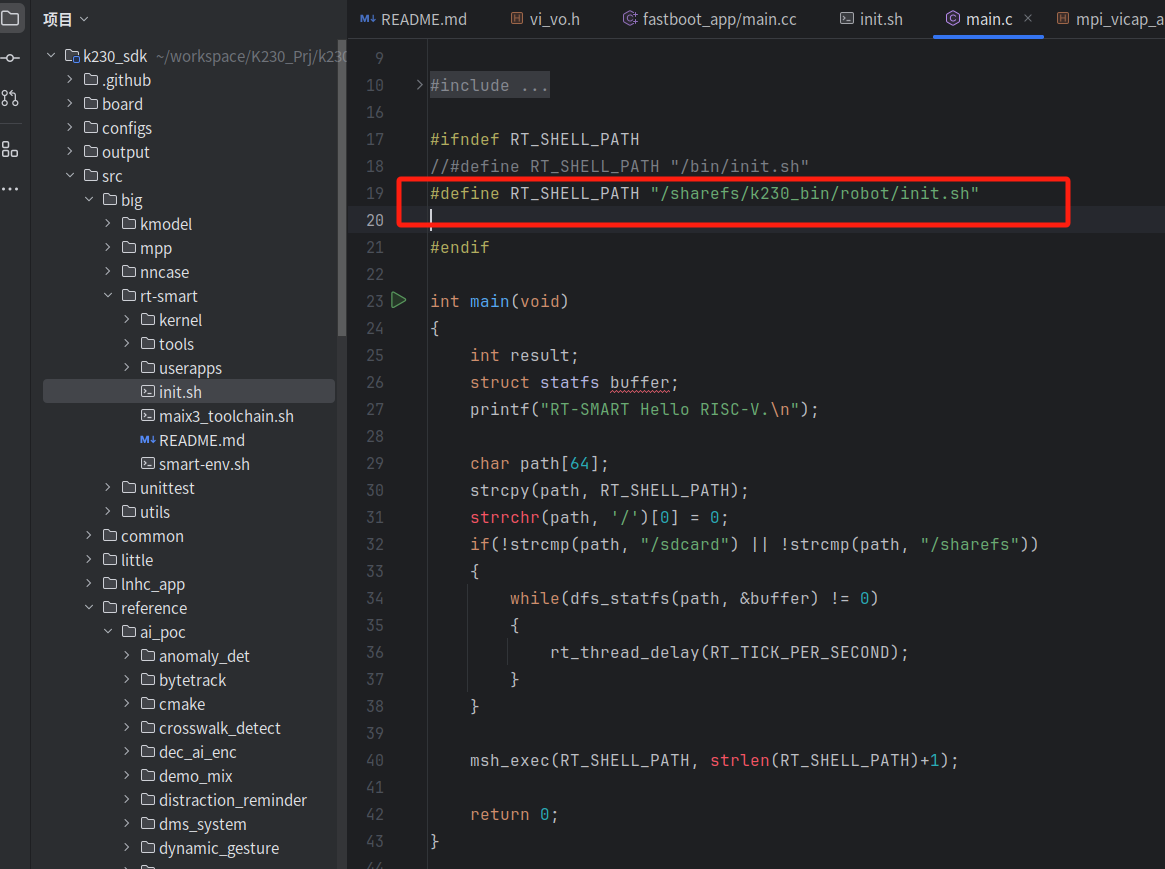The width and height of the screenshot is (1165, 869).
Task: Select maix3_toolchain.sh in the project tree
Action: 226,416
